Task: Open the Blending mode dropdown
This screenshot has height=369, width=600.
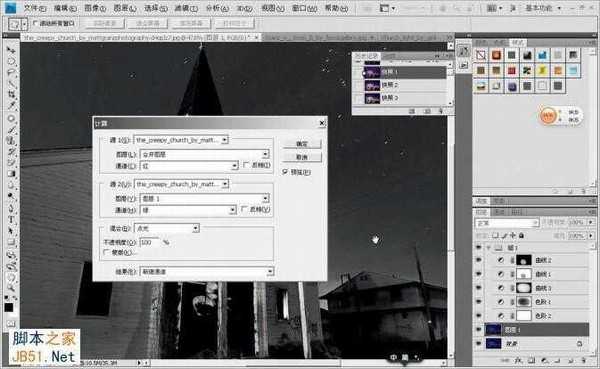Action: [x=167, y=228]
